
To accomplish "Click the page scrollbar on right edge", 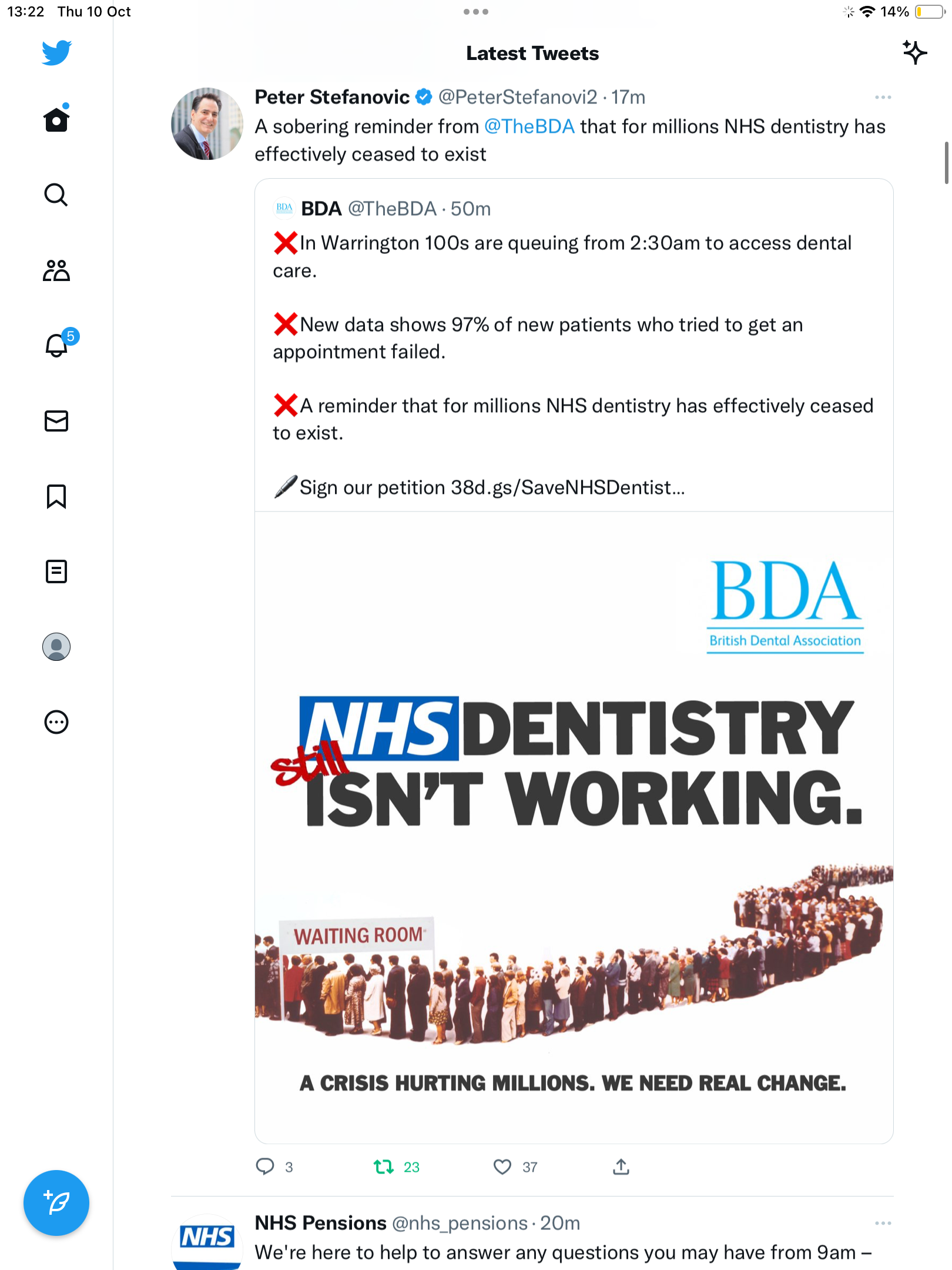I will pos(946,163).
